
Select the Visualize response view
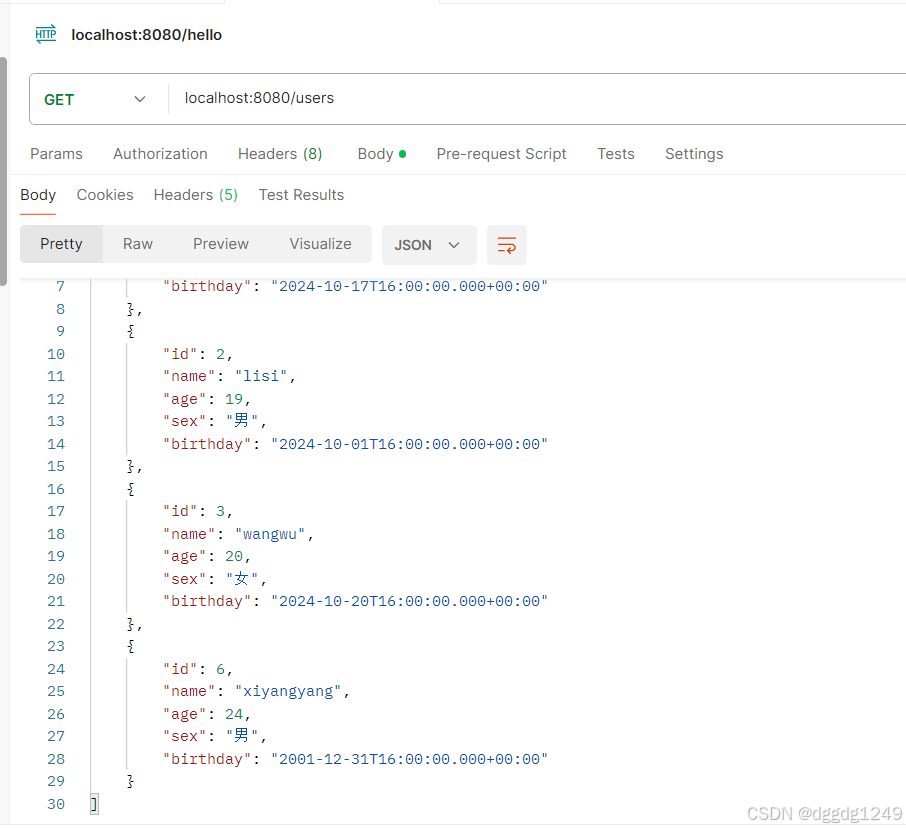click(x=320, y=244)
